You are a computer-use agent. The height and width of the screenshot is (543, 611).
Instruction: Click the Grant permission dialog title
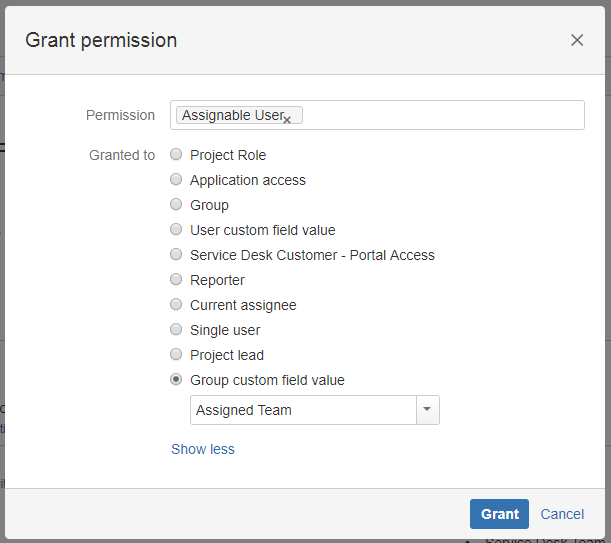101,40
